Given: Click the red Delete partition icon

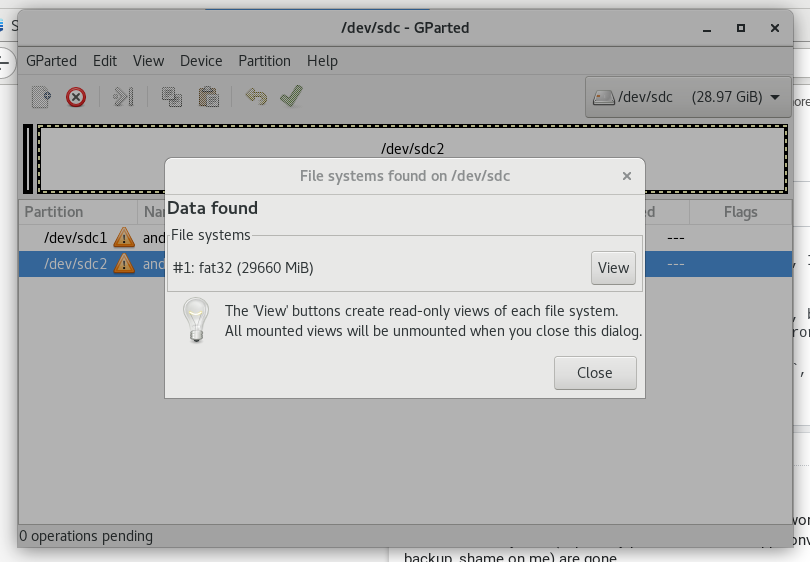Looking at the screenshot, I should click(x=76, y=97).
